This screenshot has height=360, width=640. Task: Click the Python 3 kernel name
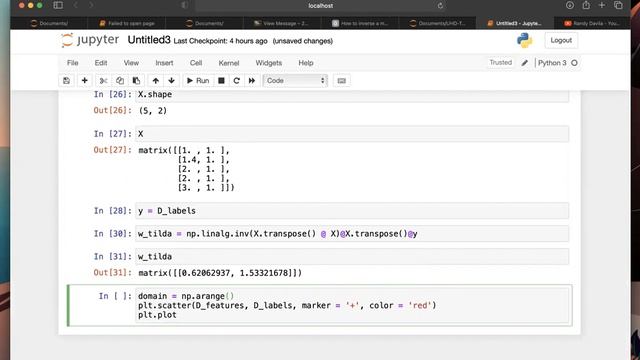[552, 63]
